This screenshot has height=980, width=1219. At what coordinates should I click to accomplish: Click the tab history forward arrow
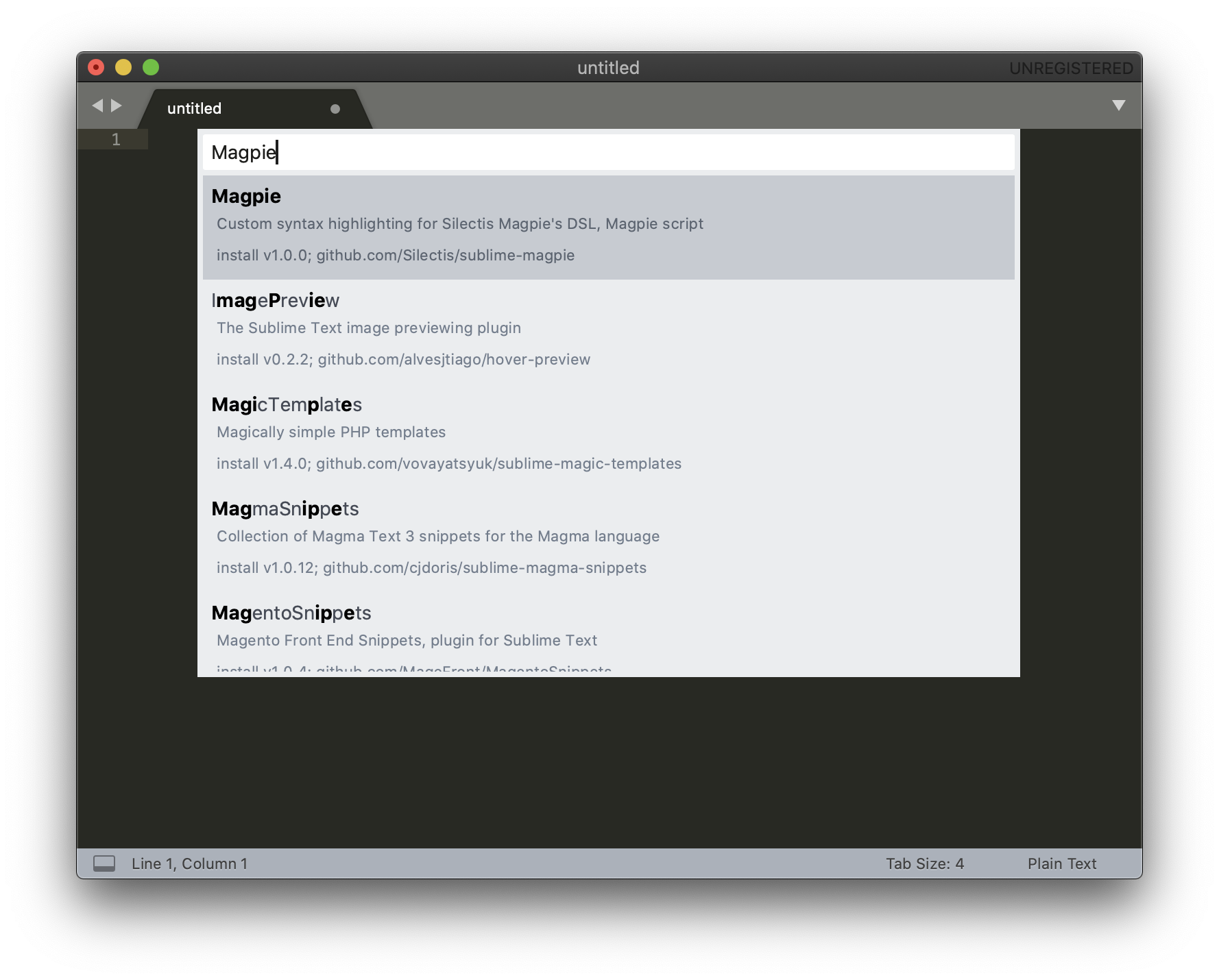pyautogui.click(x=117, y=106)
